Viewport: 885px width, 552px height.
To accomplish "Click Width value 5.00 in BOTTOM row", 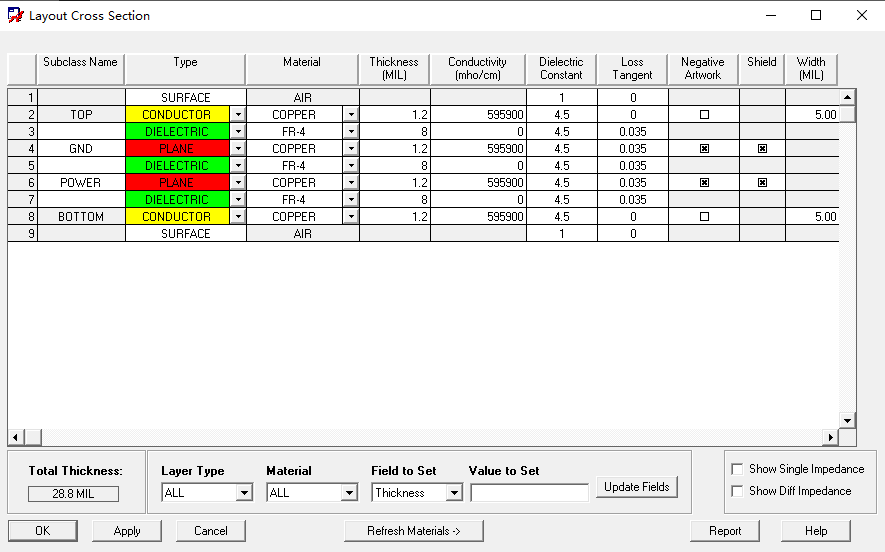I will 812,216.
